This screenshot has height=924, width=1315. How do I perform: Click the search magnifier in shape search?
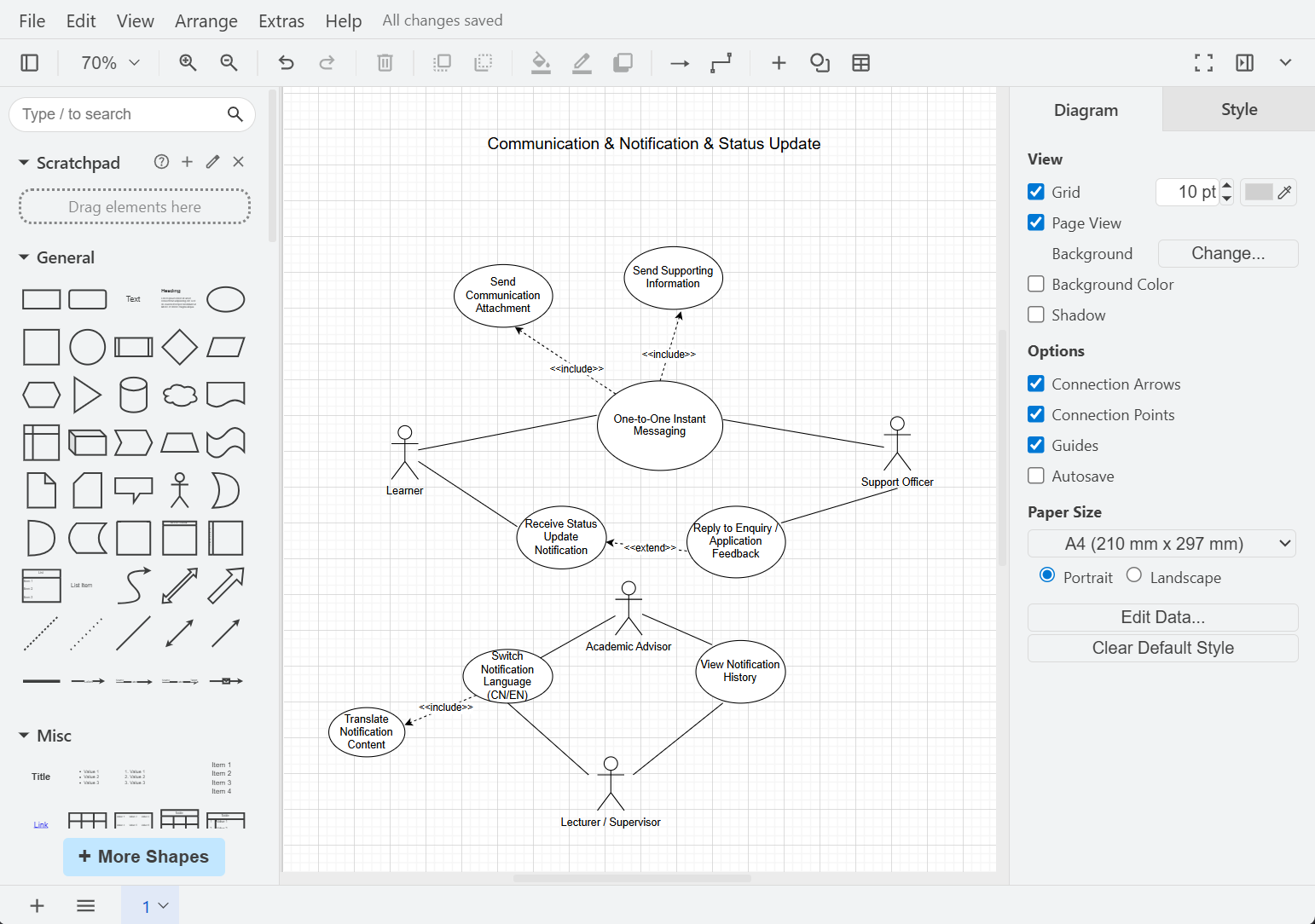coord(235,114)
